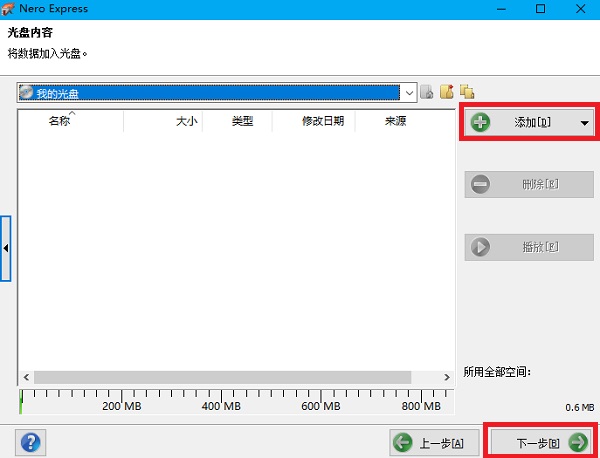Screen dimensions: 600x458
Task: Click the folder tree view icon
Action: (466, 93)
